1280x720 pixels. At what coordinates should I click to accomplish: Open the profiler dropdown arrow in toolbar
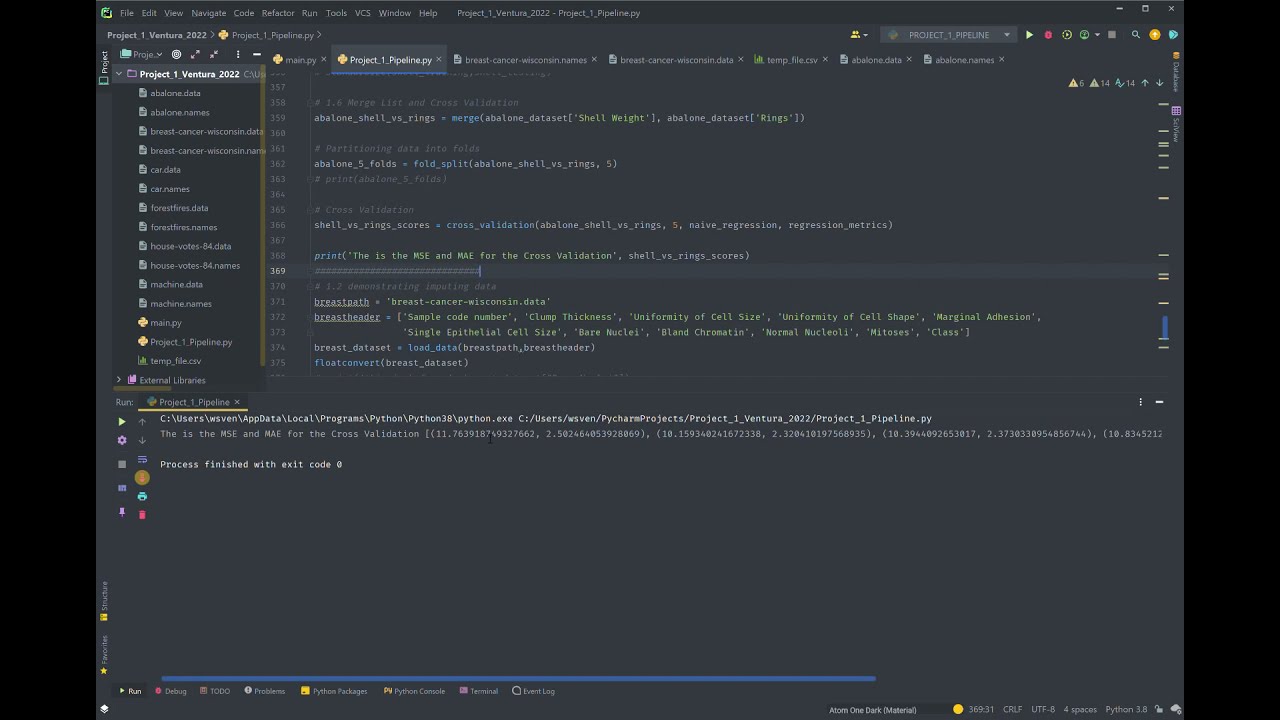(1096, 35)
